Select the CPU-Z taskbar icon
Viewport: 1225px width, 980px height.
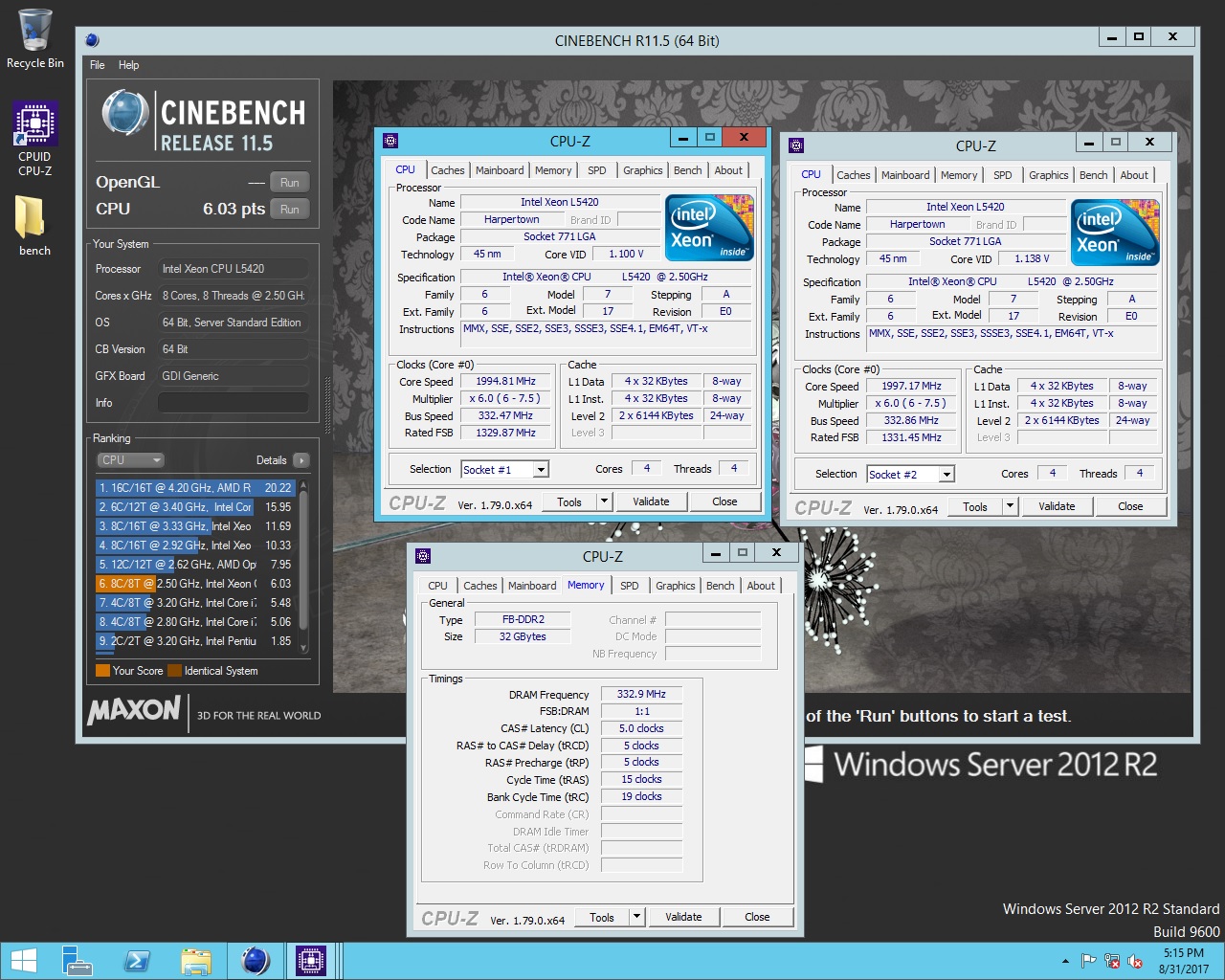click(312, 961)
